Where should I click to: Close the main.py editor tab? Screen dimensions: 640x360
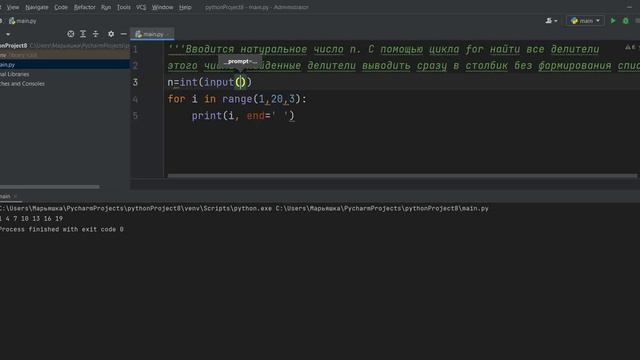coord(168,34)
